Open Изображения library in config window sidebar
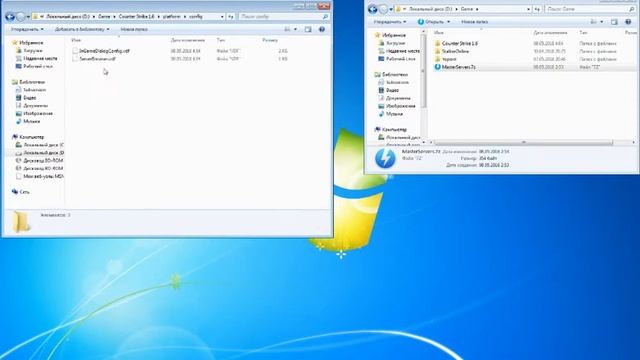This screenshot has height=360, width=640. point(38,113)
